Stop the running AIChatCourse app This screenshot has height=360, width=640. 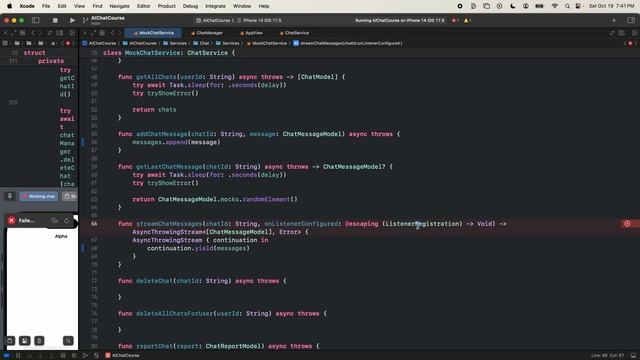(55, 20)
